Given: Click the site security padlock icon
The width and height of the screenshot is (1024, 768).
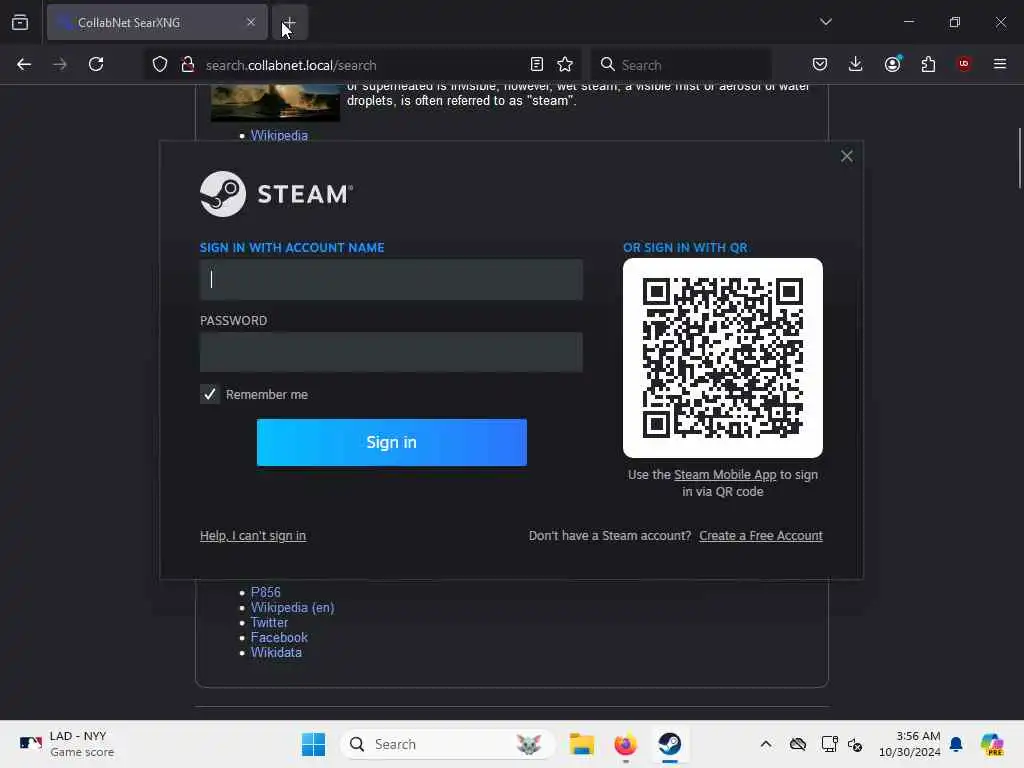Looking at the screenshot, I should tap(188, 64).
